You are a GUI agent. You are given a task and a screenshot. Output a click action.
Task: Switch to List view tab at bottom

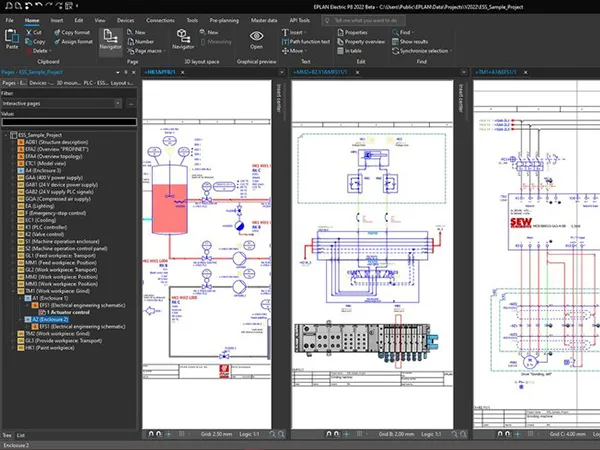[x=23, y=435]
